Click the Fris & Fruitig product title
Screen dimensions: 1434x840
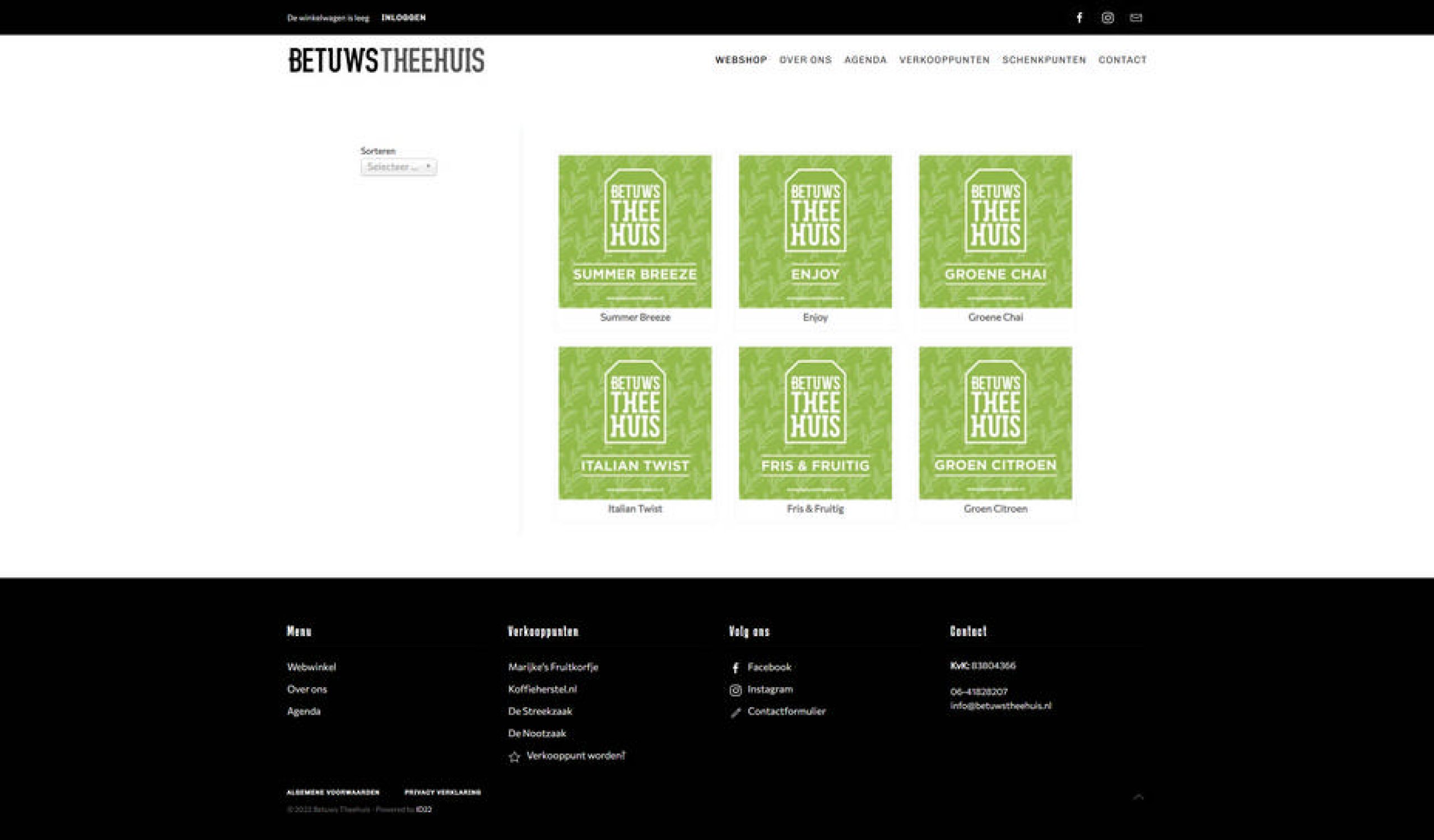pyautogui.click(x=815, y=509)
